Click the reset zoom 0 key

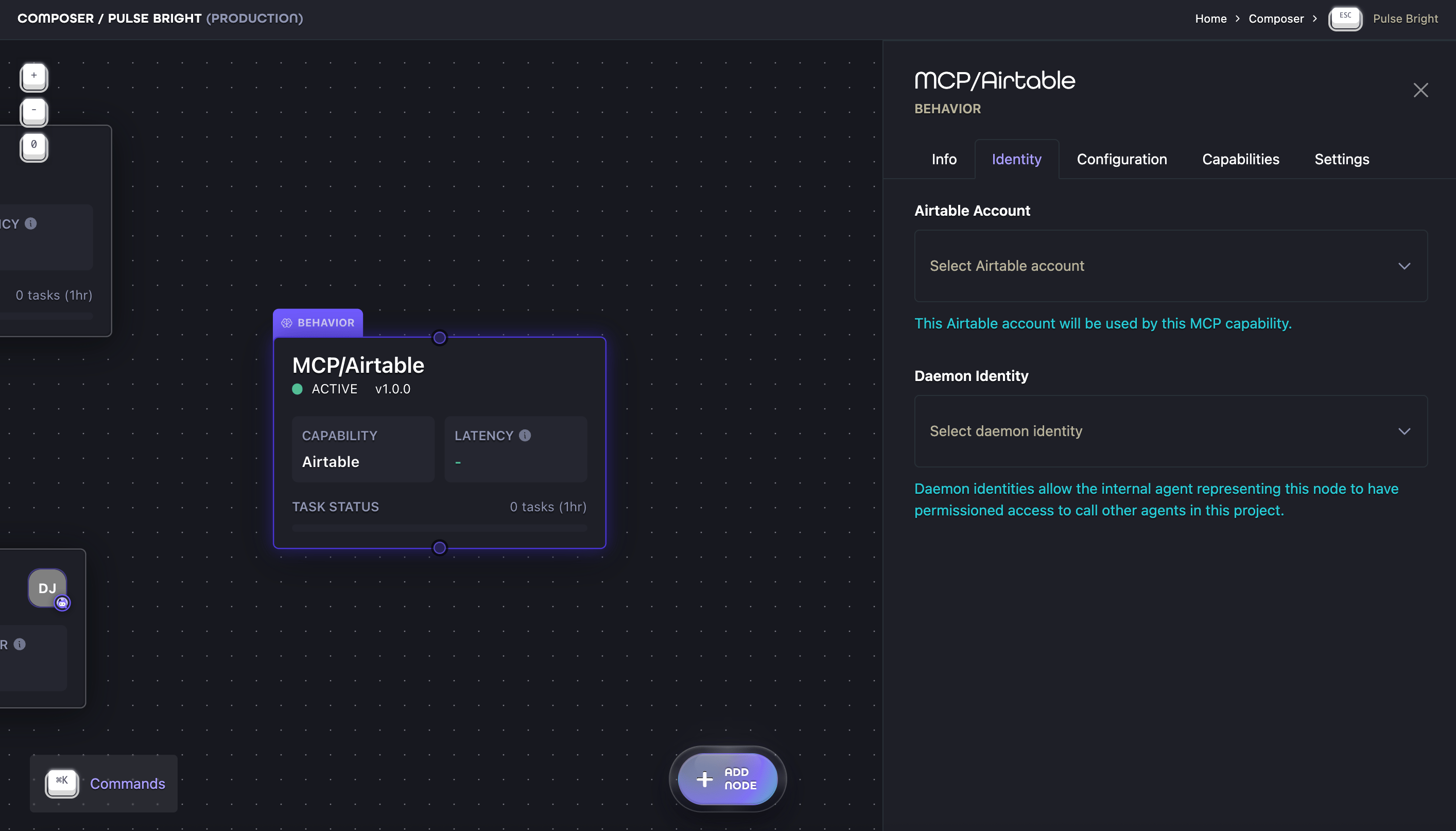tap(33, 147)
